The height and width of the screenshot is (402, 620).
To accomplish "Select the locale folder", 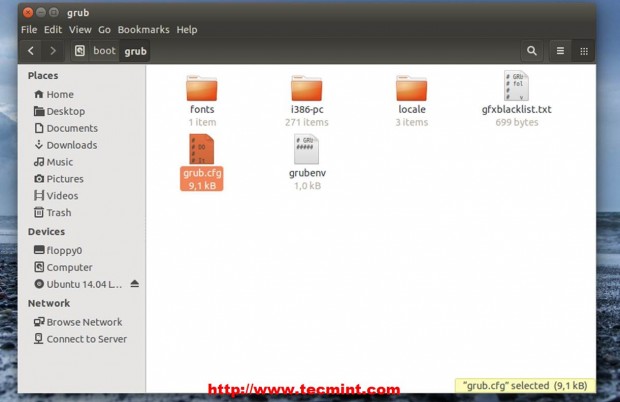I will pos(412,88).
